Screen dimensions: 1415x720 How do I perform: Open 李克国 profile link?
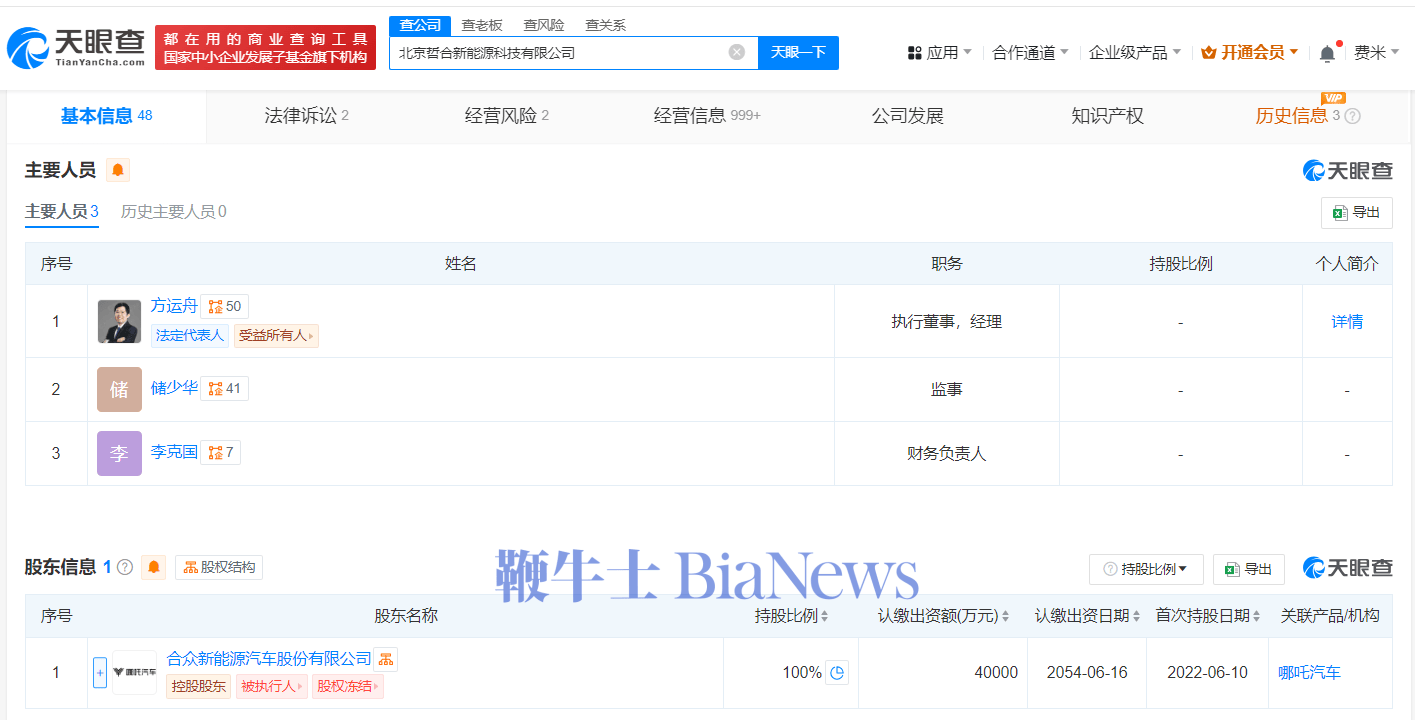tap(174, 452)
